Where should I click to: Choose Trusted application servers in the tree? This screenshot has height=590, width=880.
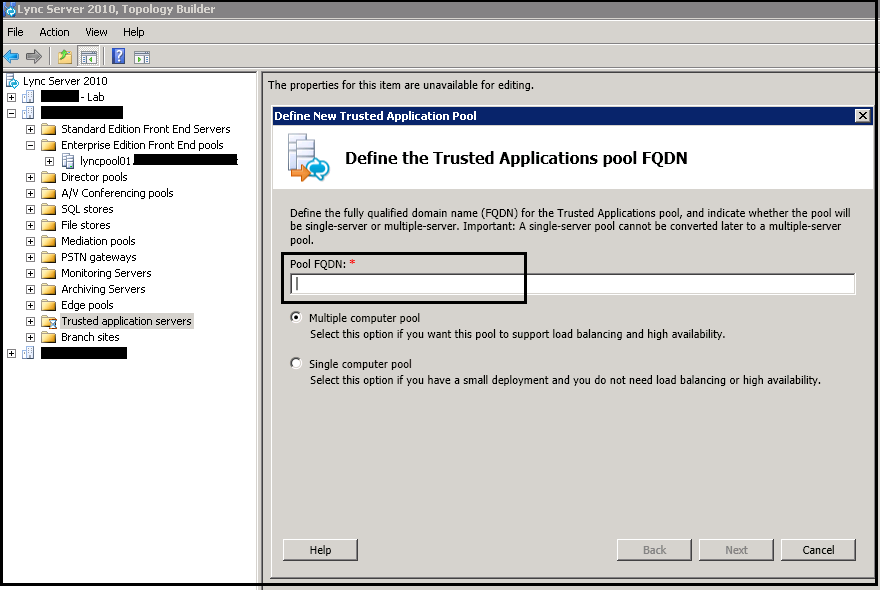pyautogui.click(x=126, y=320)
